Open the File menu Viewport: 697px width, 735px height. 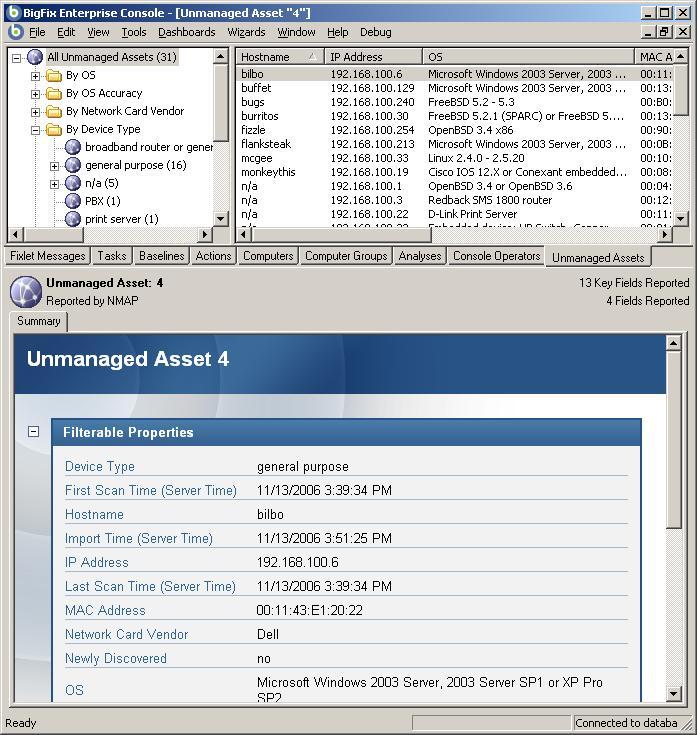pyautogui.click(x=37, y=32)
